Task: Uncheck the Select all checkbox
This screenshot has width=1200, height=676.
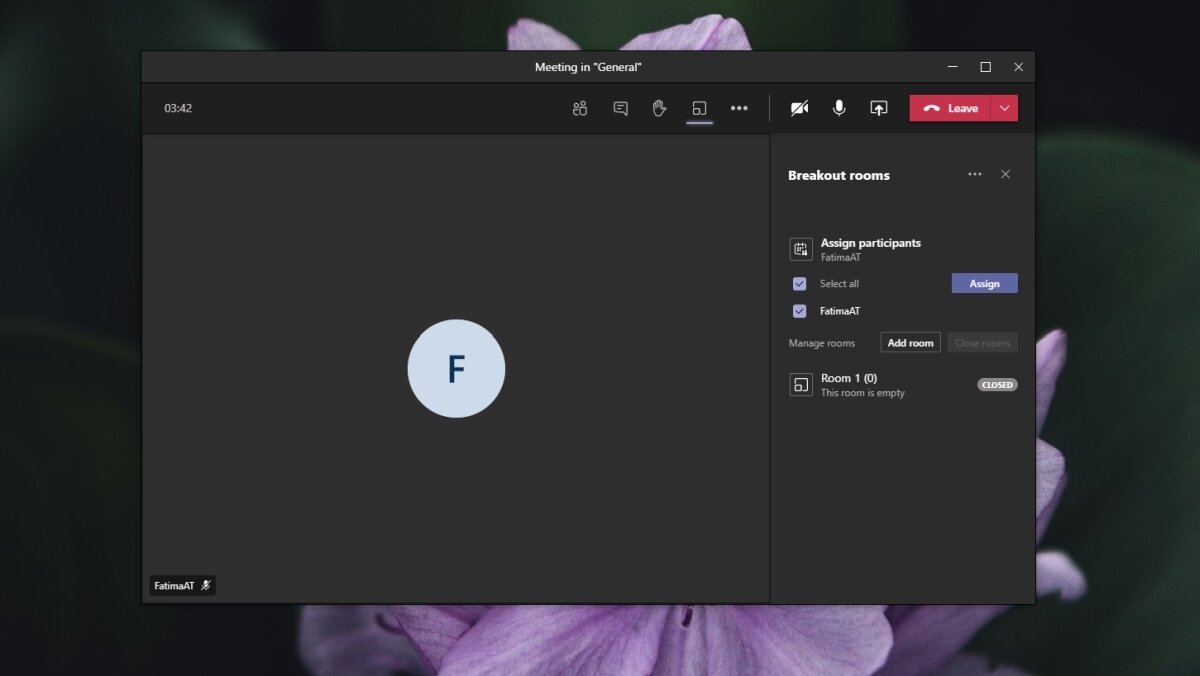Action: click(799, 283)
